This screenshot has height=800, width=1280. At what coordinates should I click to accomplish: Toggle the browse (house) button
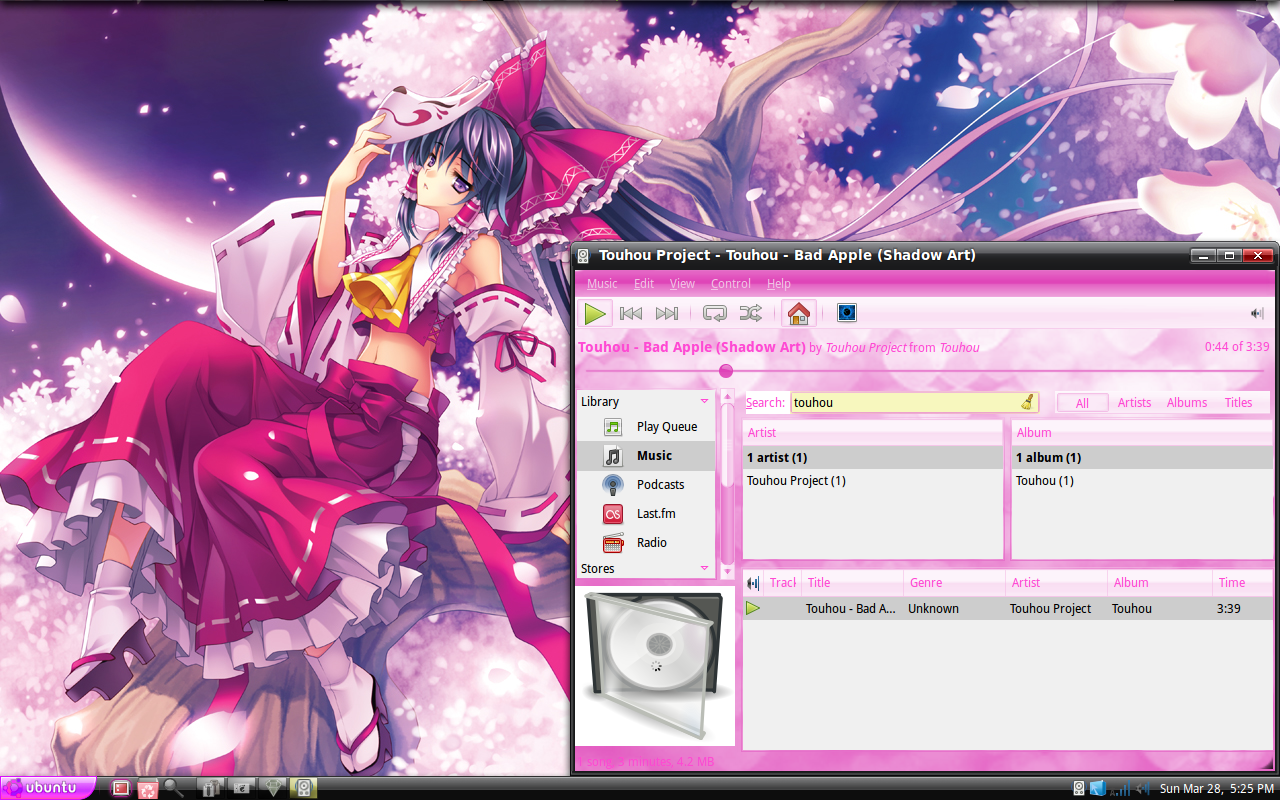798,314
